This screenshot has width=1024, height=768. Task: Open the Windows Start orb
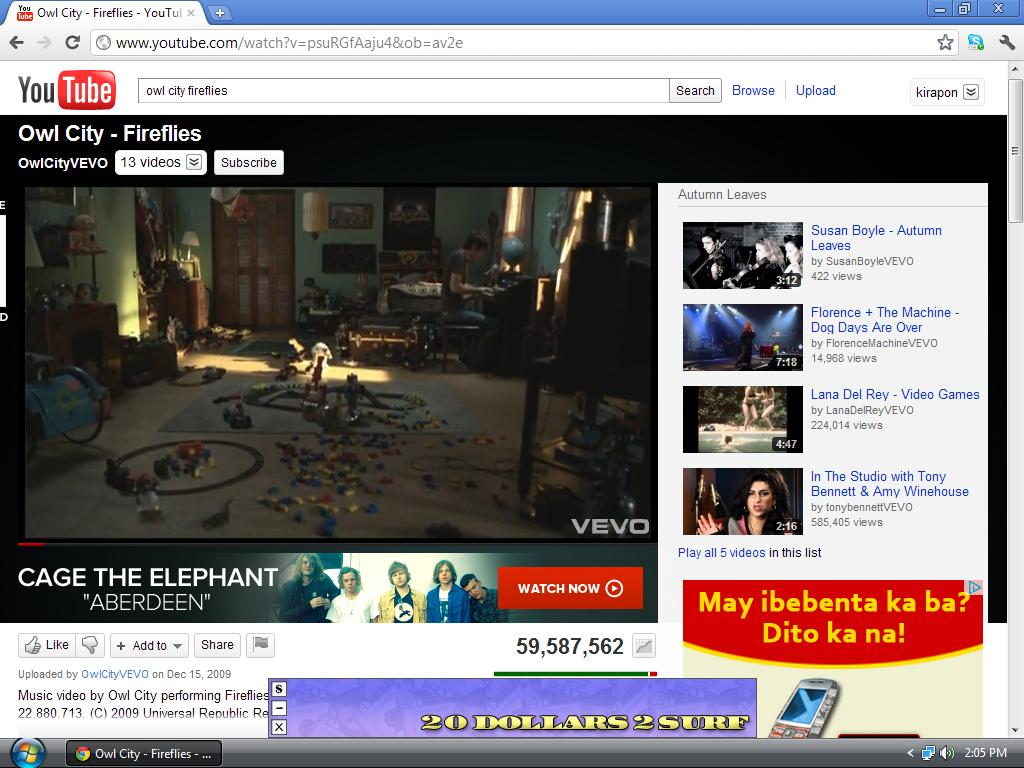[x=27, y=753]
